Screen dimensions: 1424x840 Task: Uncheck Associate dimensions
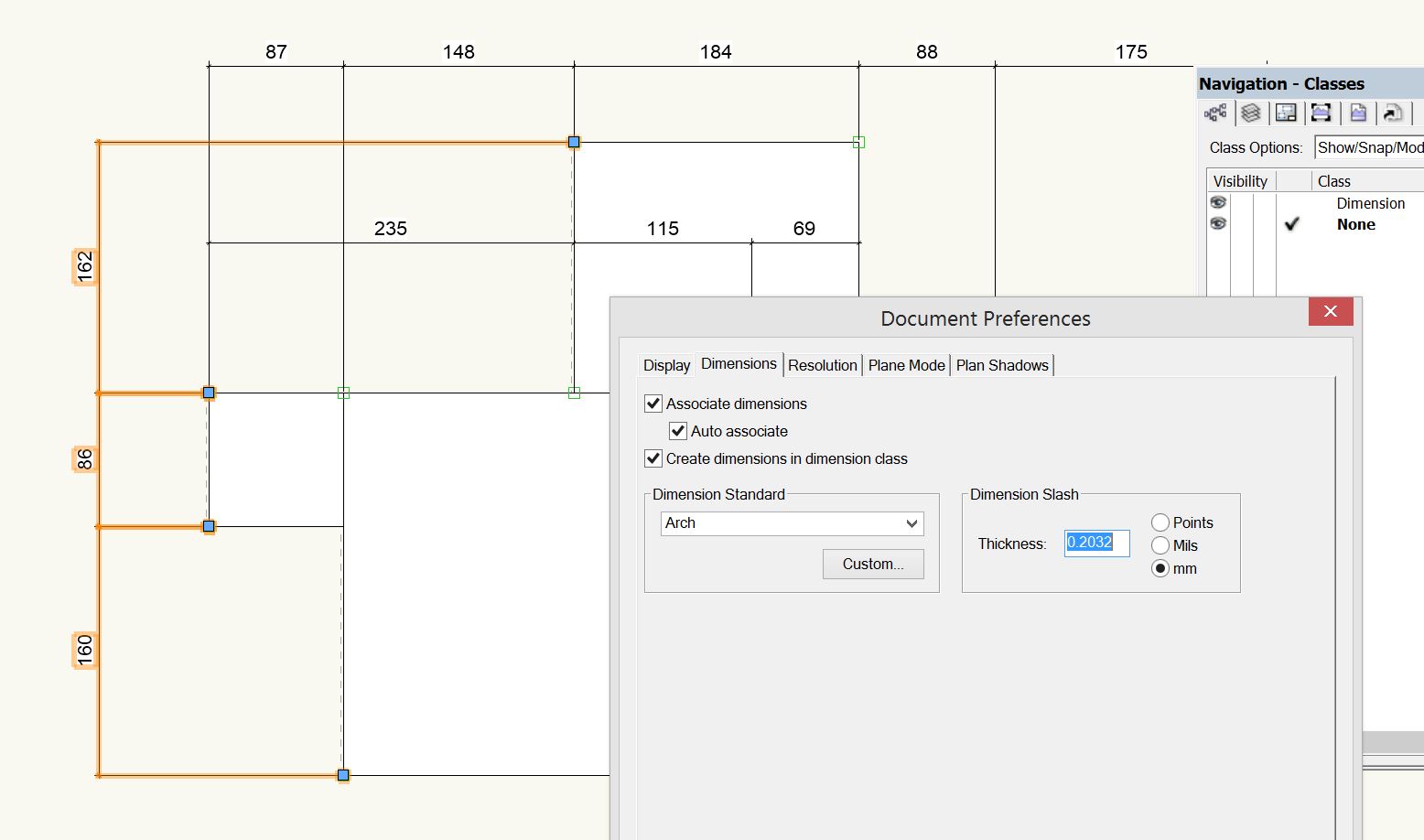click(653, 403)
